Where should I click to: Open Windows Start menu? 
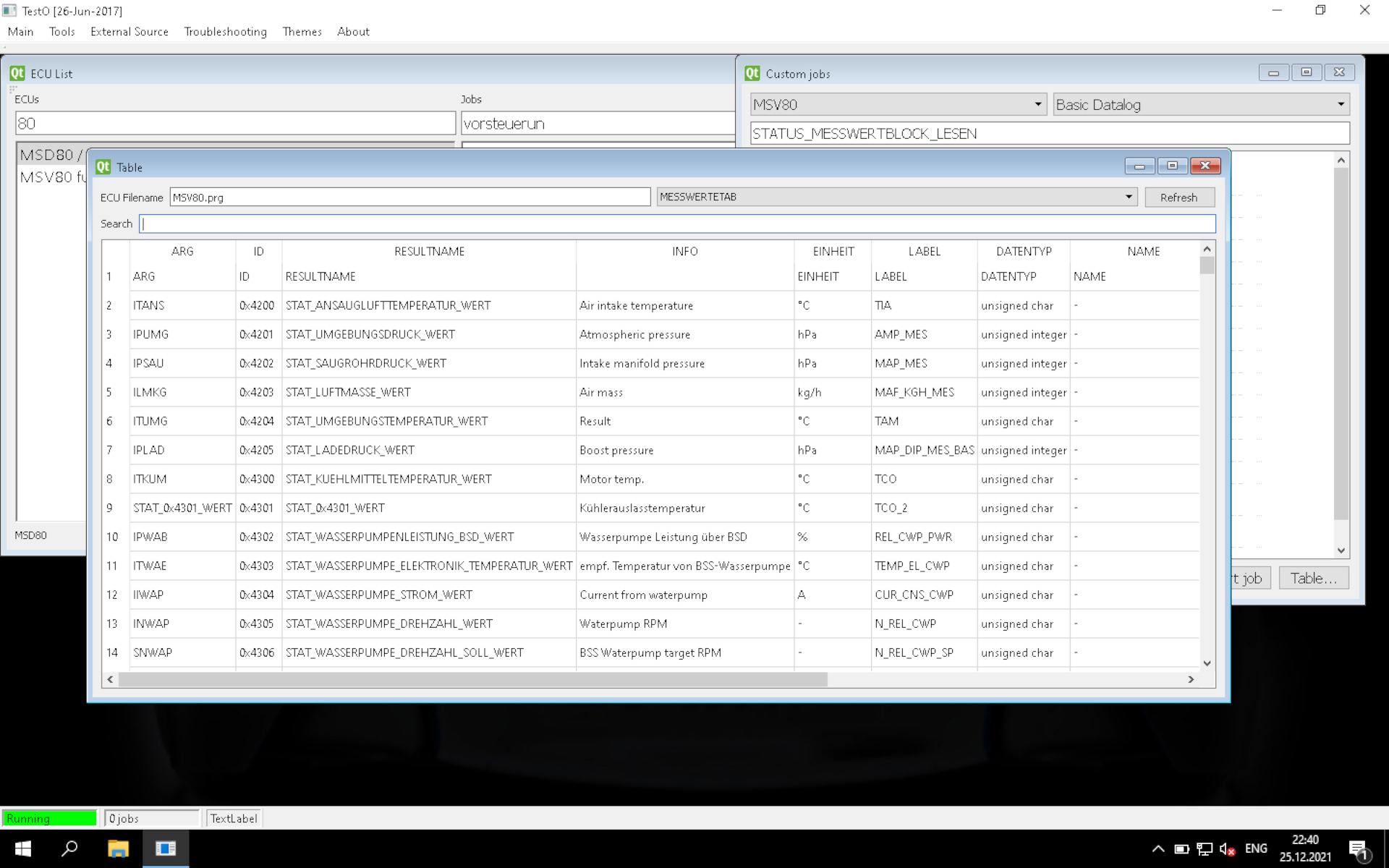coord(22,848)
